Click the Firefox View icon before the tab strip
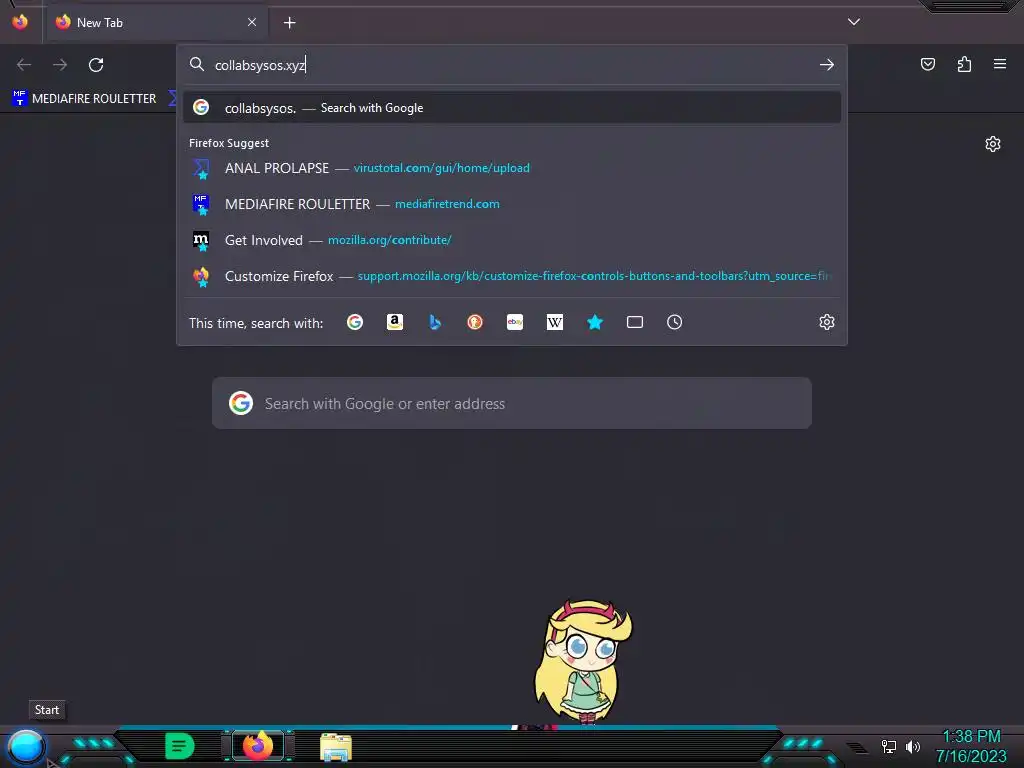The height and width of the screenshot is (768, 1024). click(x=20, y=22)
